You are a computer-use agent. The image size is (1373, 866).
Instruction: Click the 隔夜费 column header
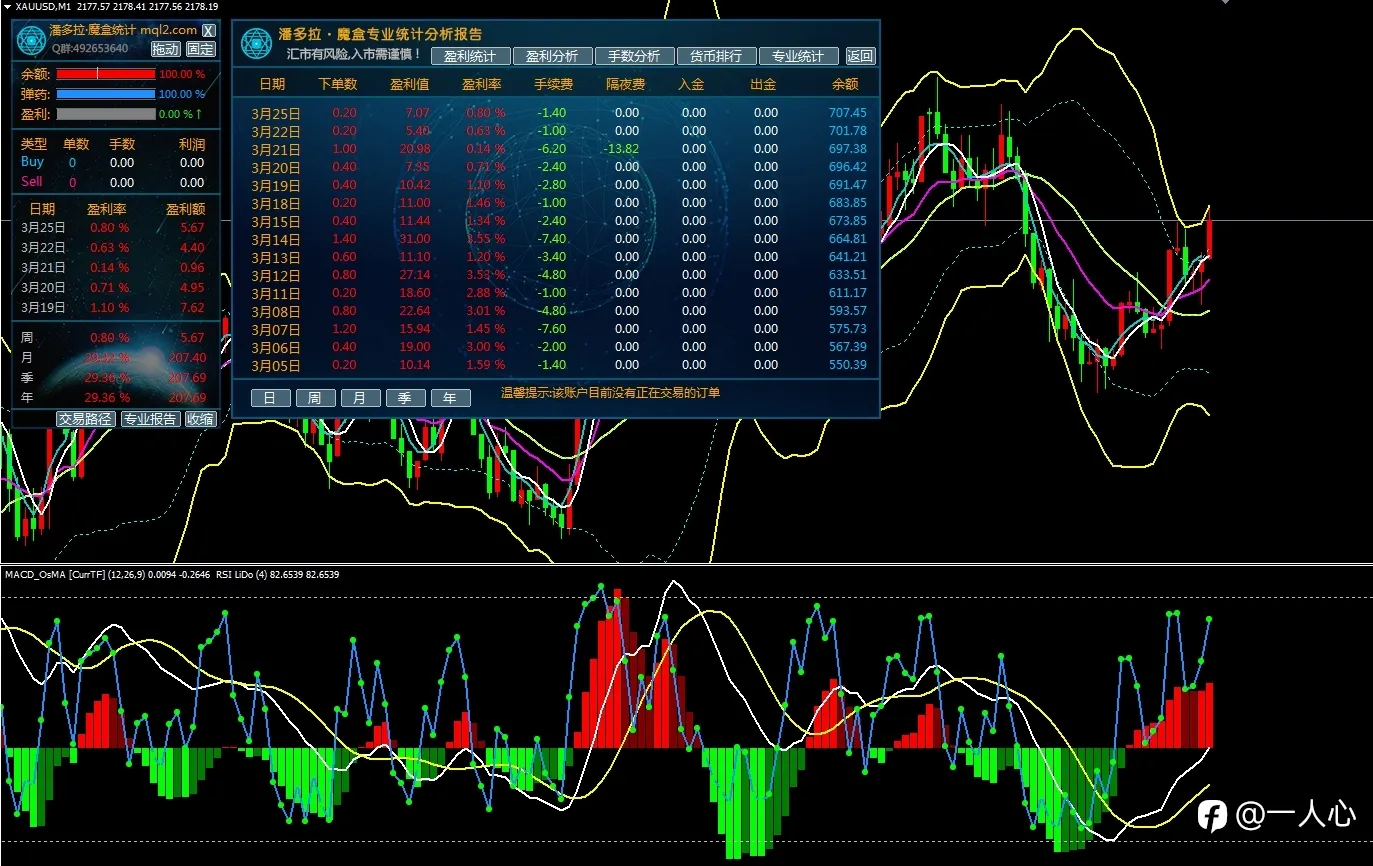pos(626,84)
